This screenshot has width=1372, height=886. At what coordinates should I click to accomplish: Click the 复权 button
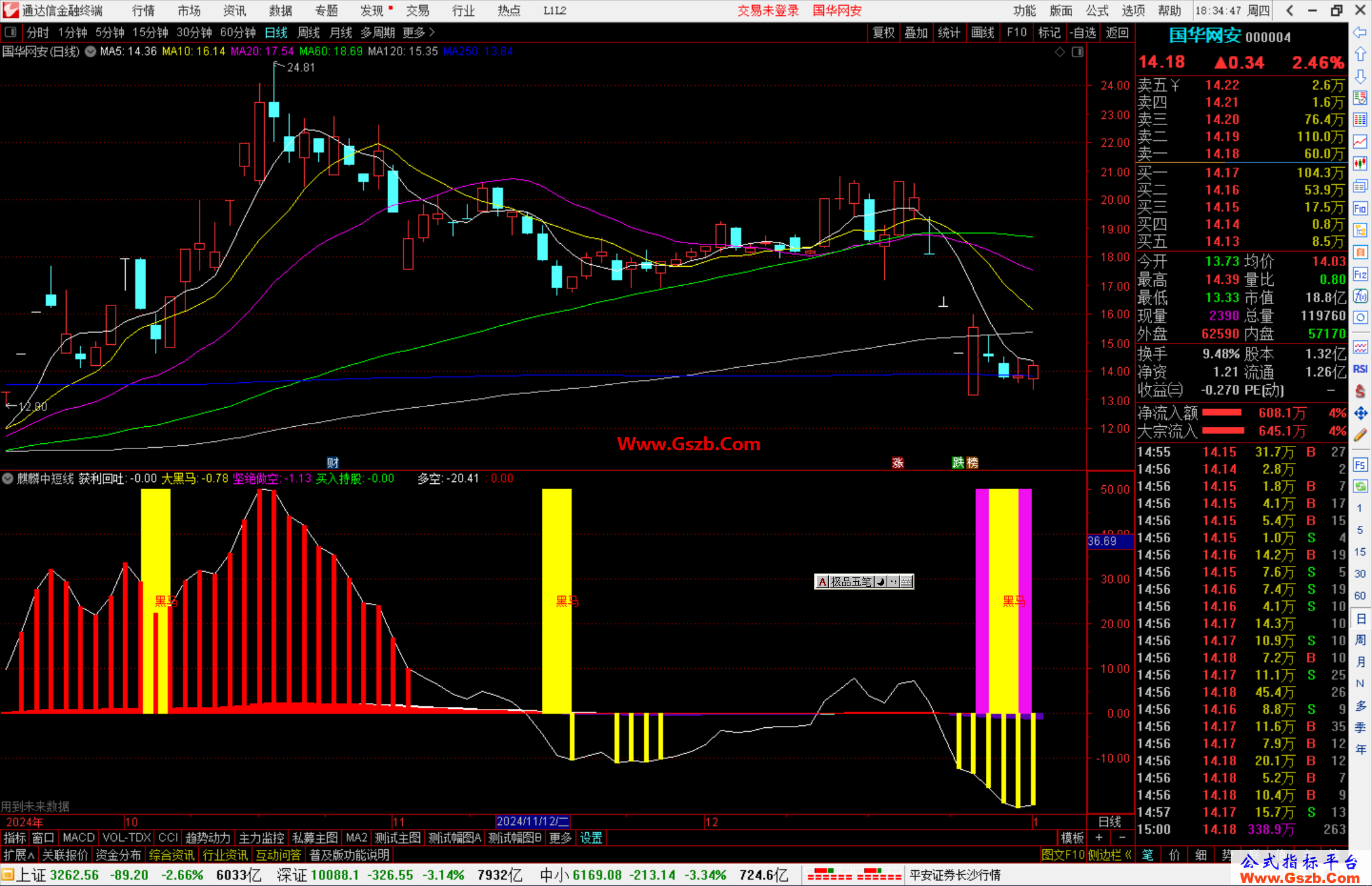point(884,32)
